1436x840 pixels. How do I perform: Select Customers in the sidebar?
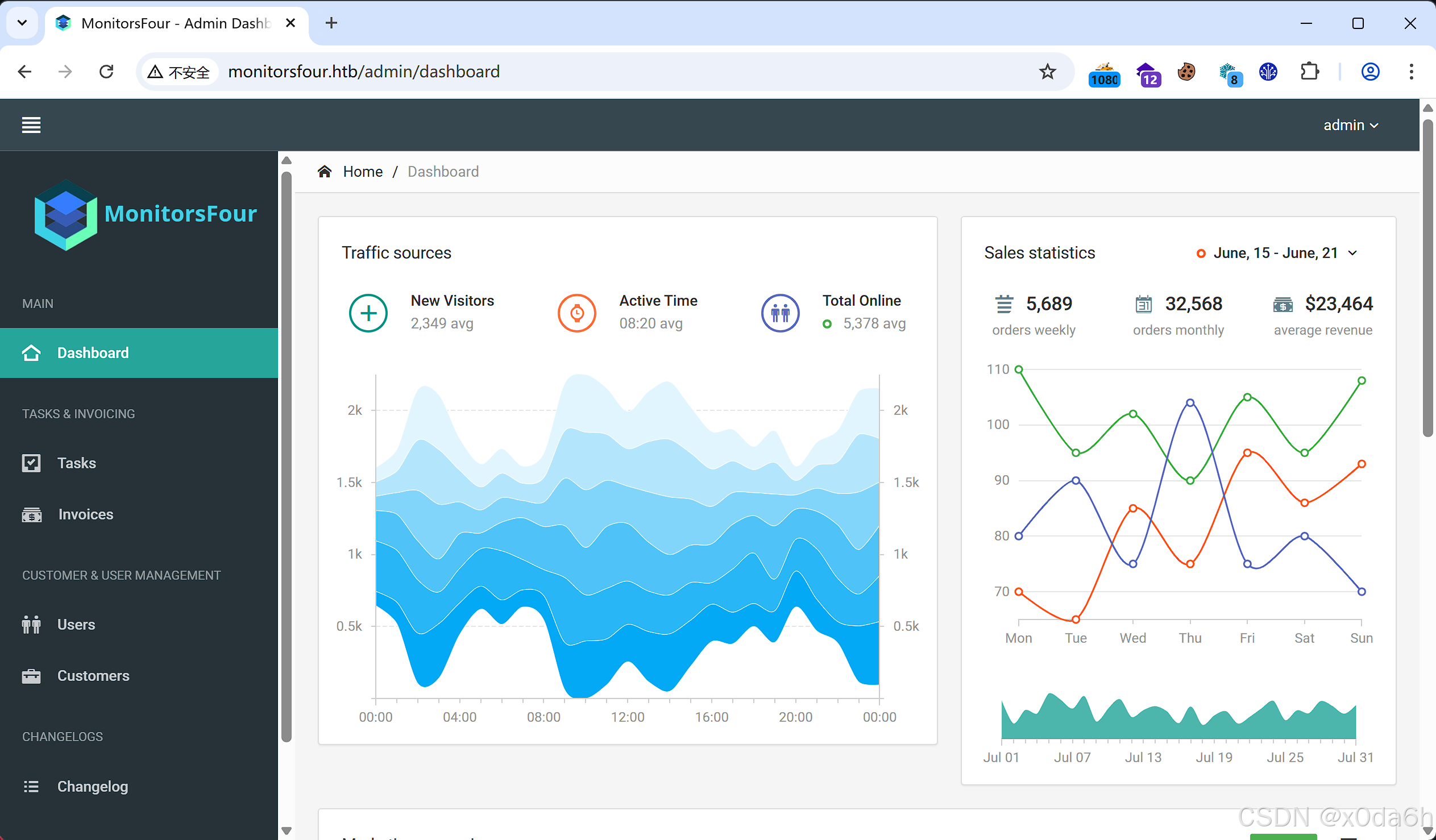(93, 676)
